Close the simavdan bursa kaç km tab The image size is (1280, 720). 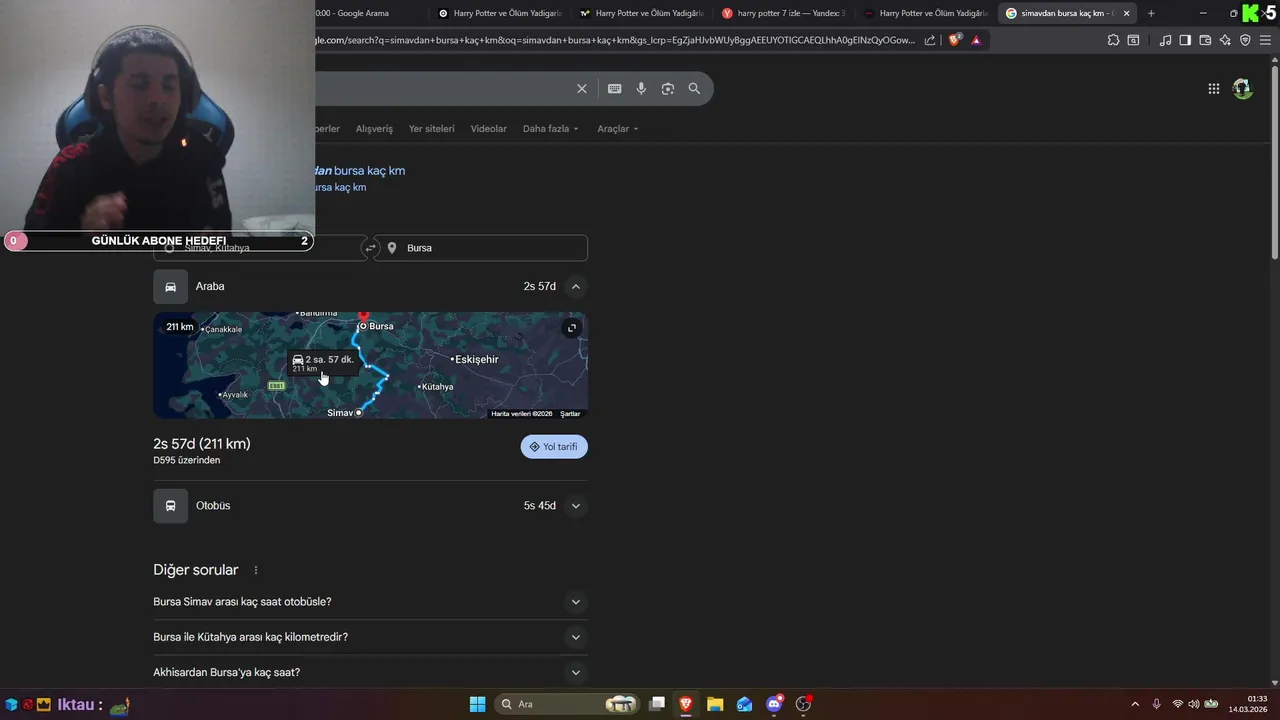[1127, 13]
